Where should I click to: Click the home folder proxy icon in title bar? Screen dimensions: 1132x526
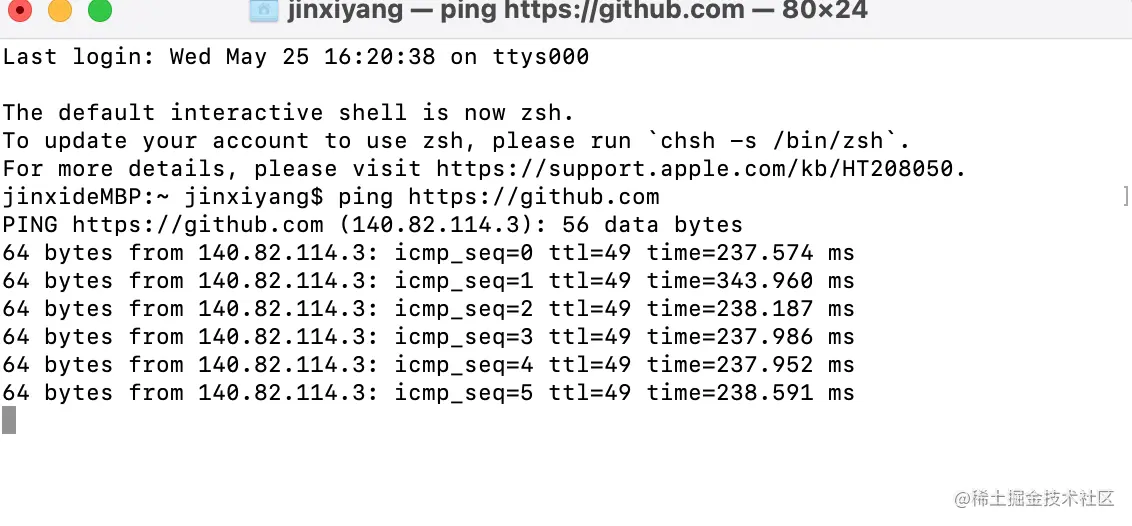tap(263, 11)
